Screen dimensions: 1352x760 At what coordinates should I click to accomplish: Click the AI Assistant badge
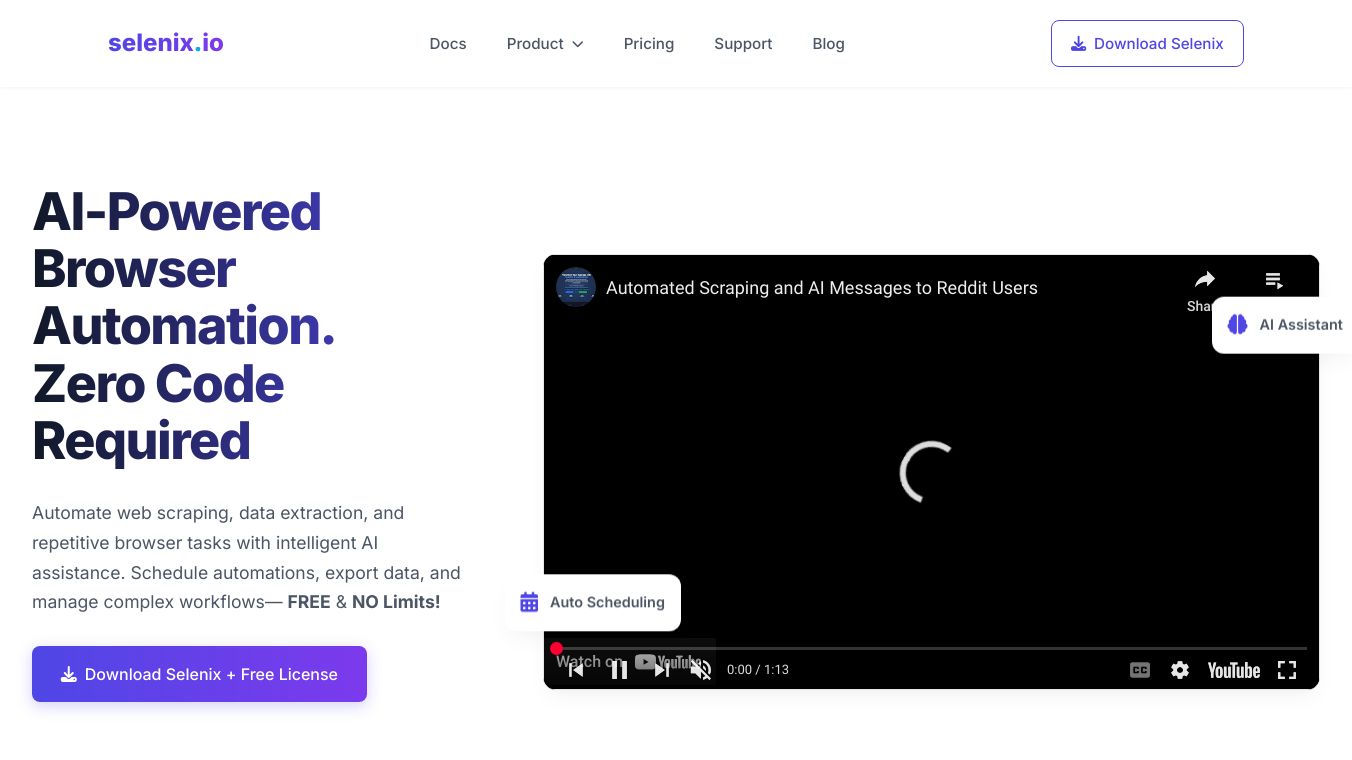tap(1283, 325)
